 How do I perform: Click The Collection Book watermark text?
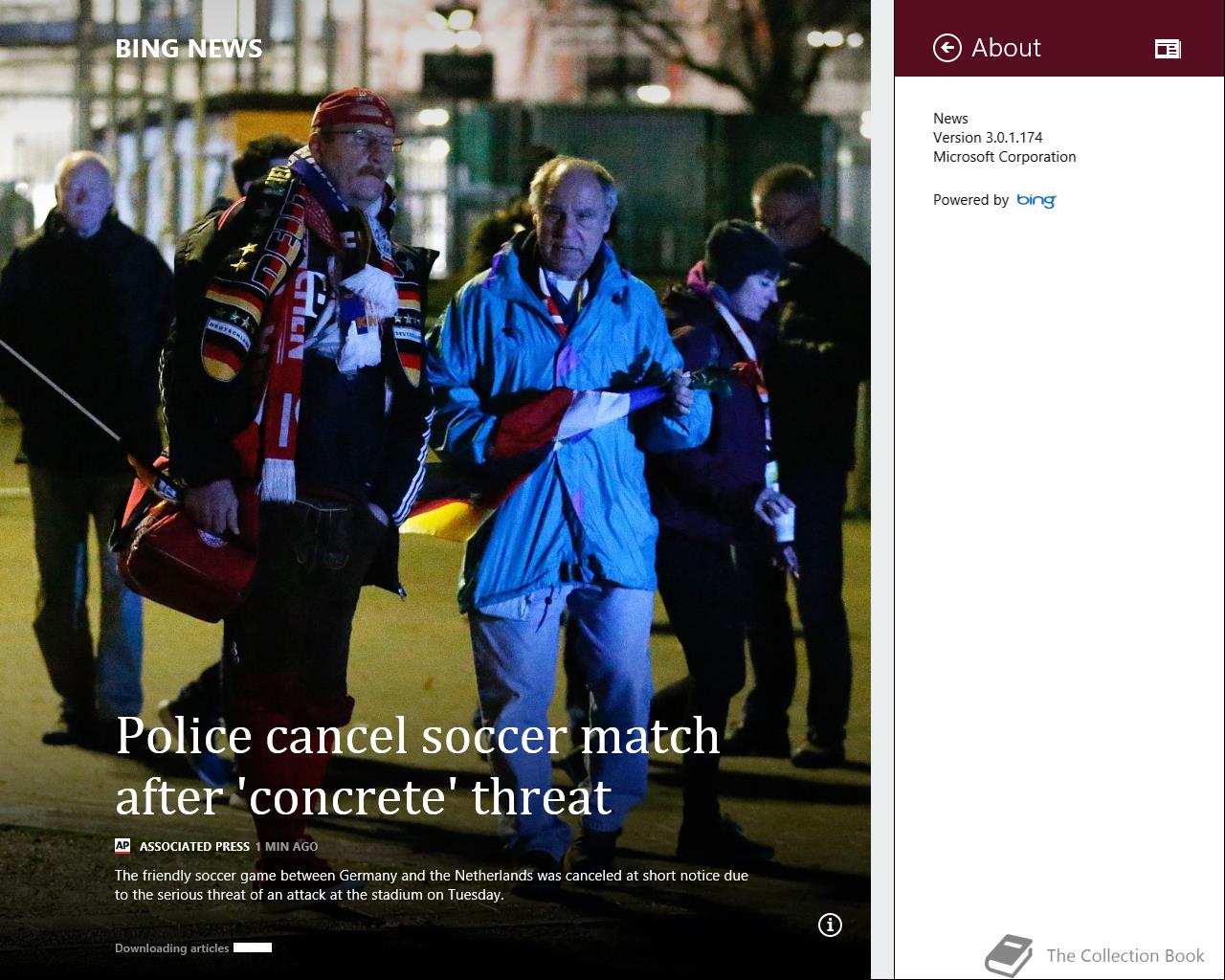[x=1125, y=955]
